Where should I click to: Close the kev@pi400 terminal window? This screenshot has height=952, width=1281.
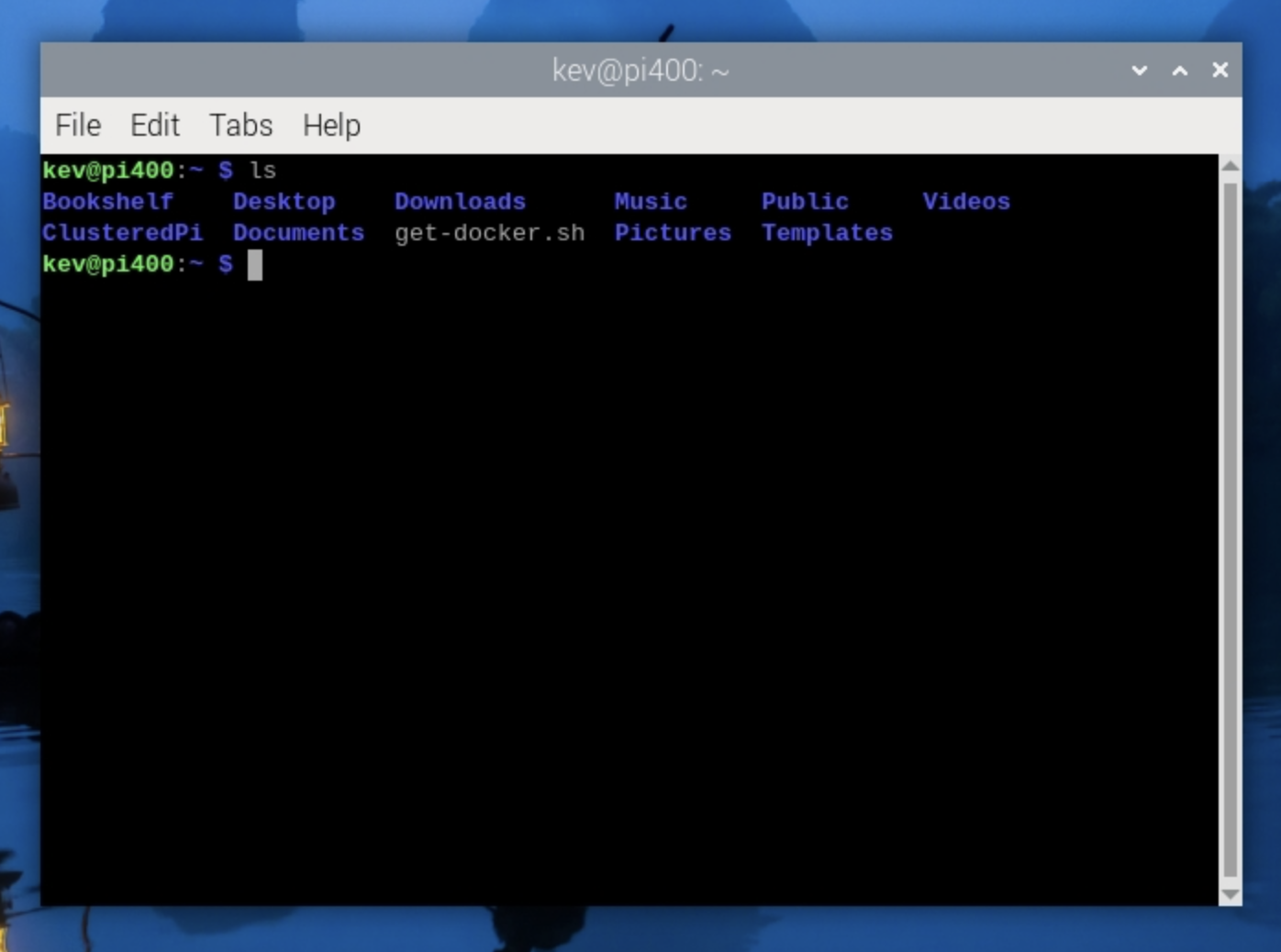click(1220, 70)
